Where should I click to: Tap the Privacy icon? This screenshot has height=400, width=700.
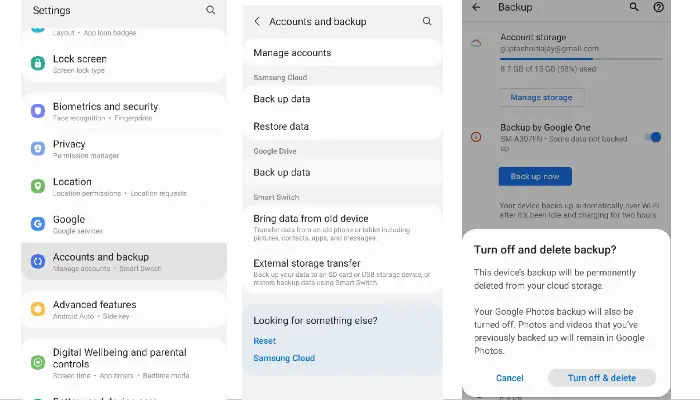point(38,148)
